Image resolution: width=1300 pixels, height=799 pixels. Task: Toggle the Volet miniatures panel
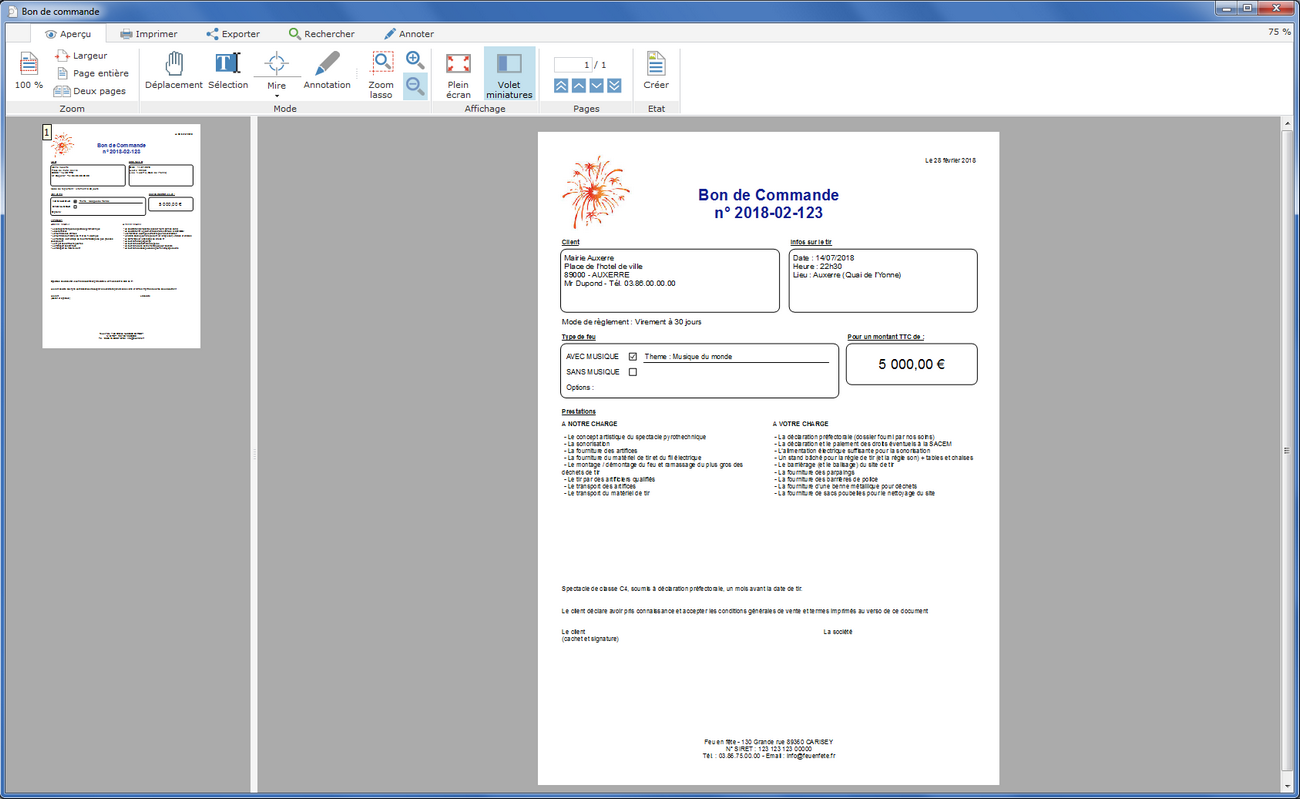(x=510, y=75)
